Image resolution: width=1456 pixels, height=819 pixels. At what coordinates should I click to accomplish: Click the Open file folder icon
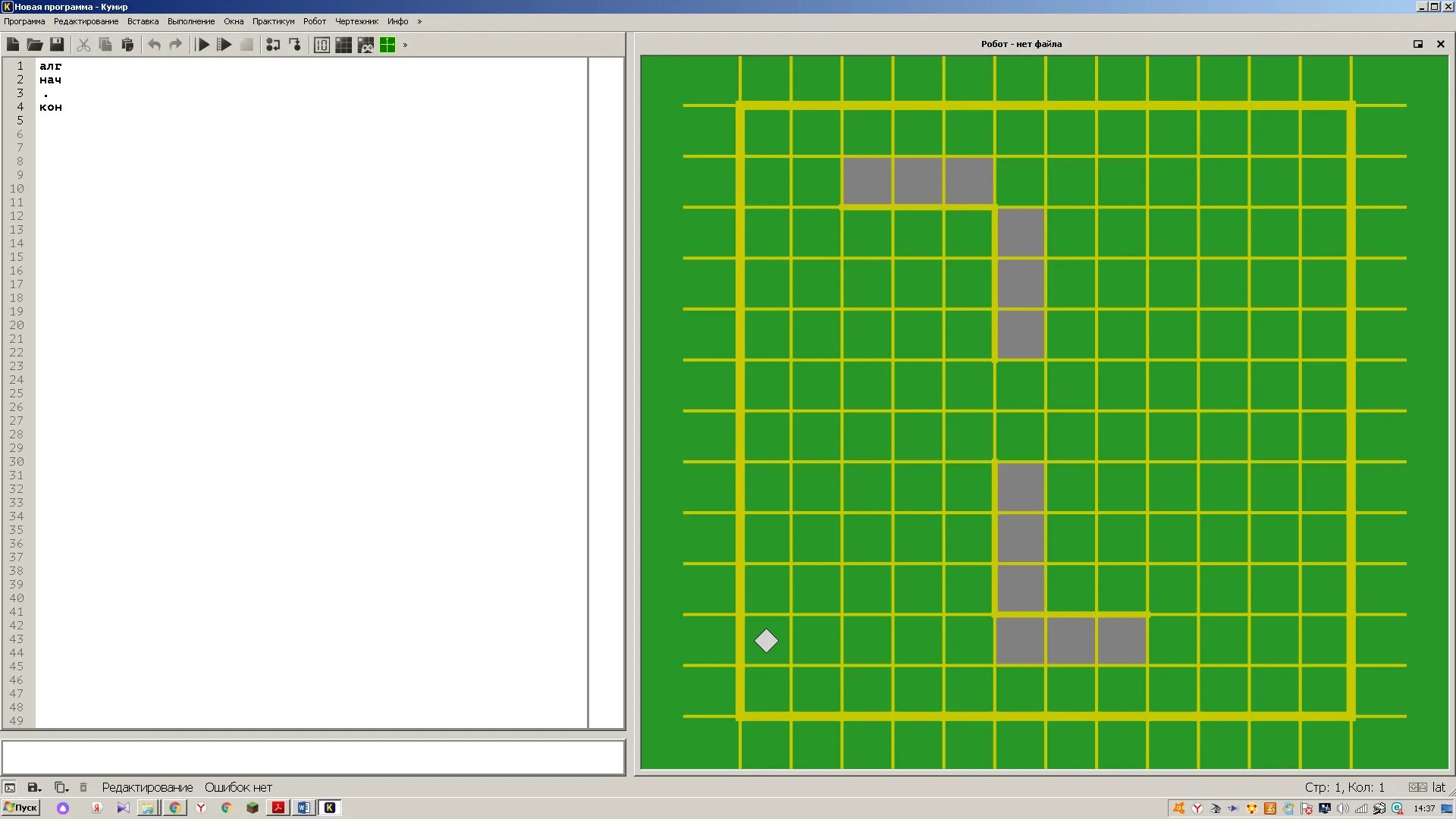35,45
